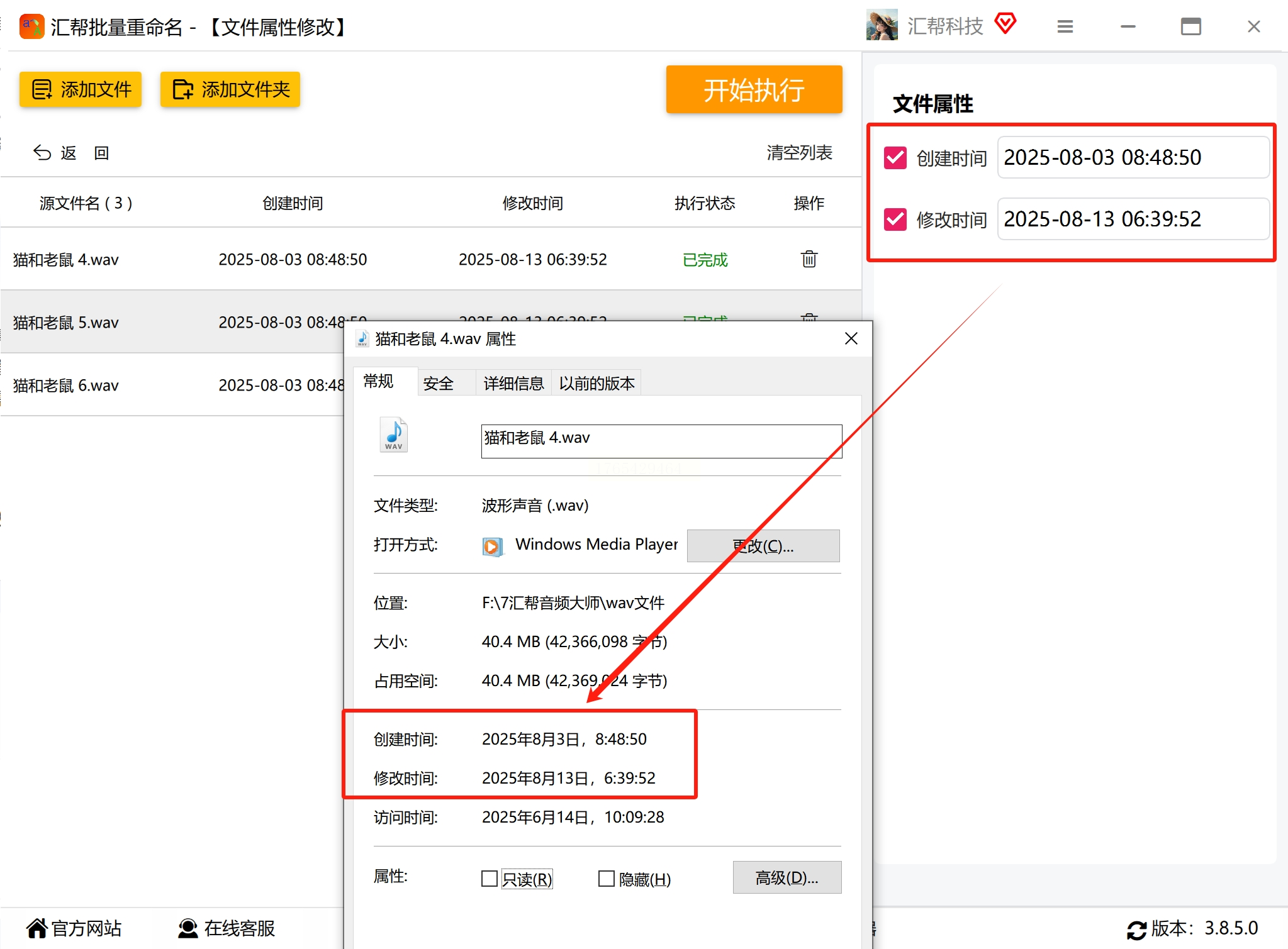Switch to the 详细信息 tab
This screenshot has height=949, width=1288.
[x=513, y=383]
